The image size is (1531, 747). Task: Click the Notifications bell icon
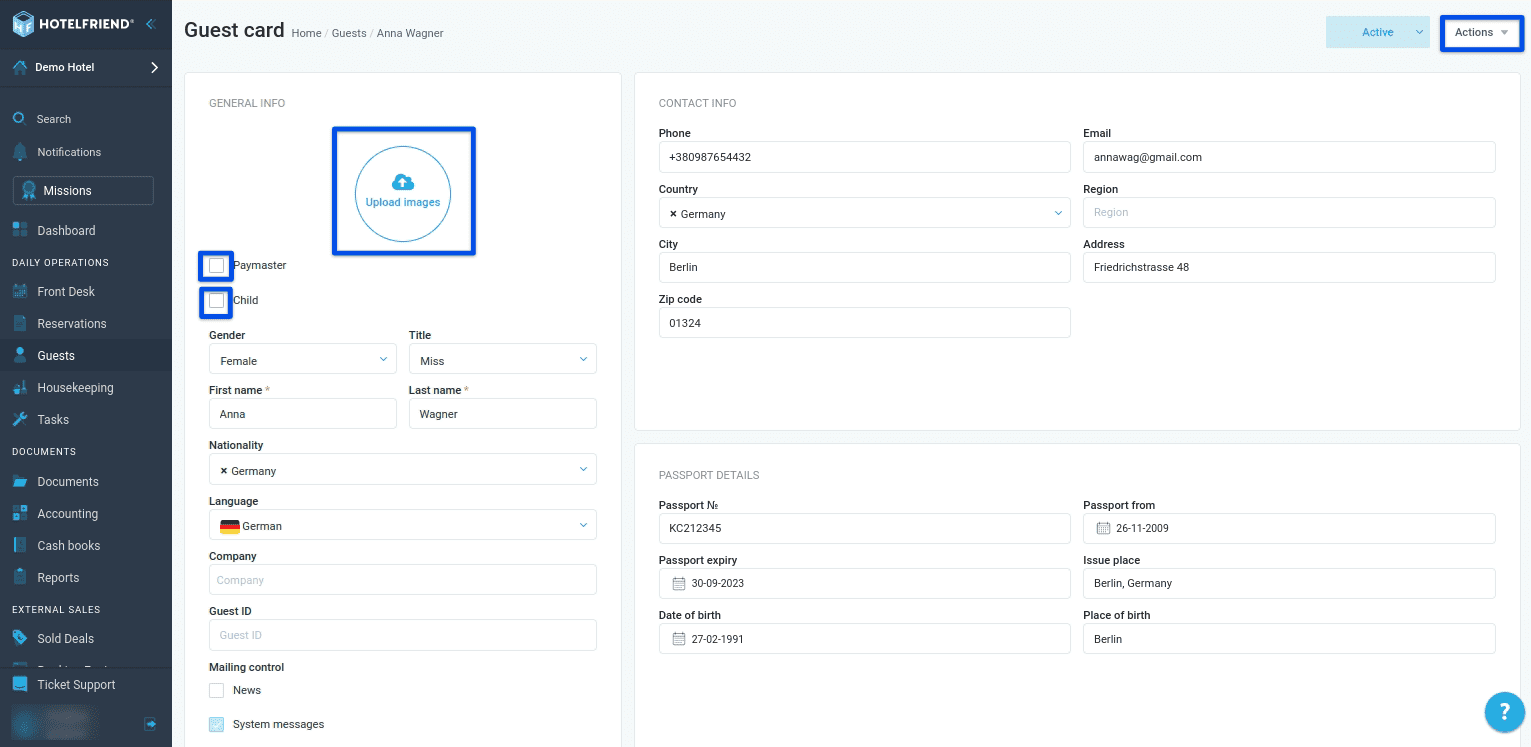(19, 152)
